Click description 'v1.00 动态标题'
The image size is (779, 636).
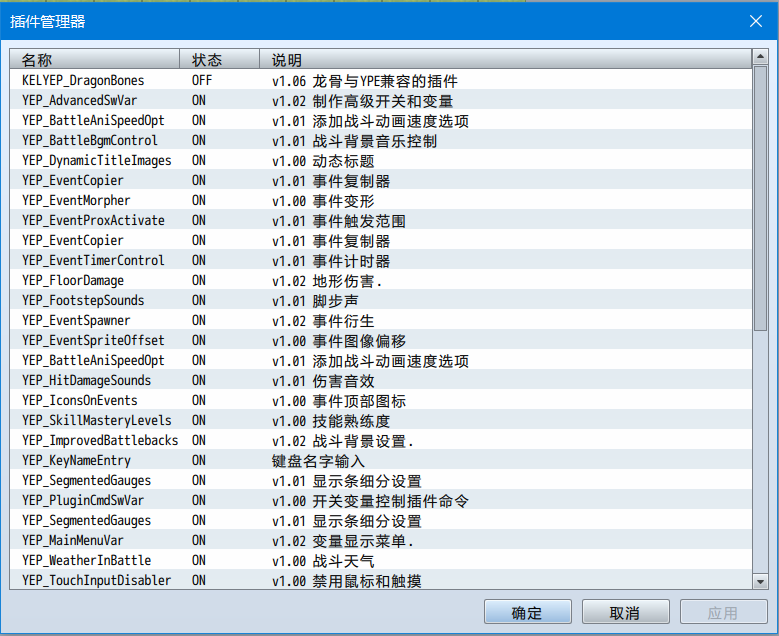[x=323, y=161]
